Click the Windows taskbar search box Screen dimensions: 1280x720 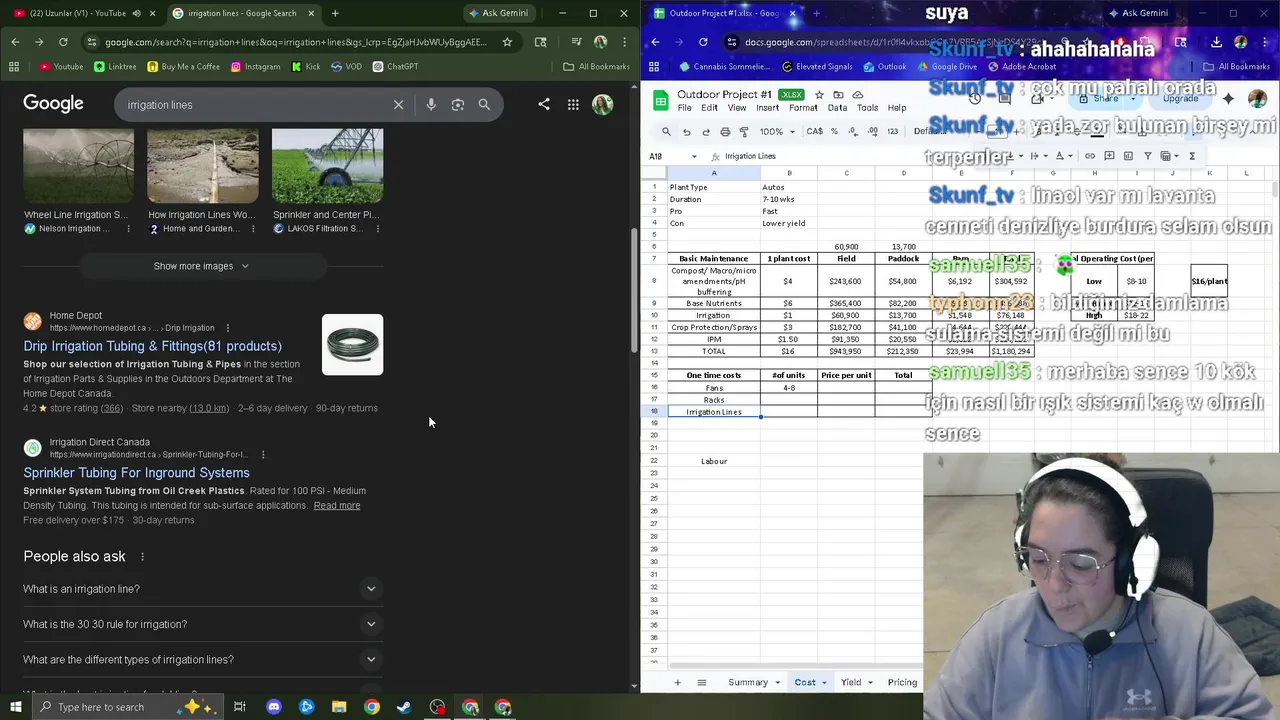point(130,707)
